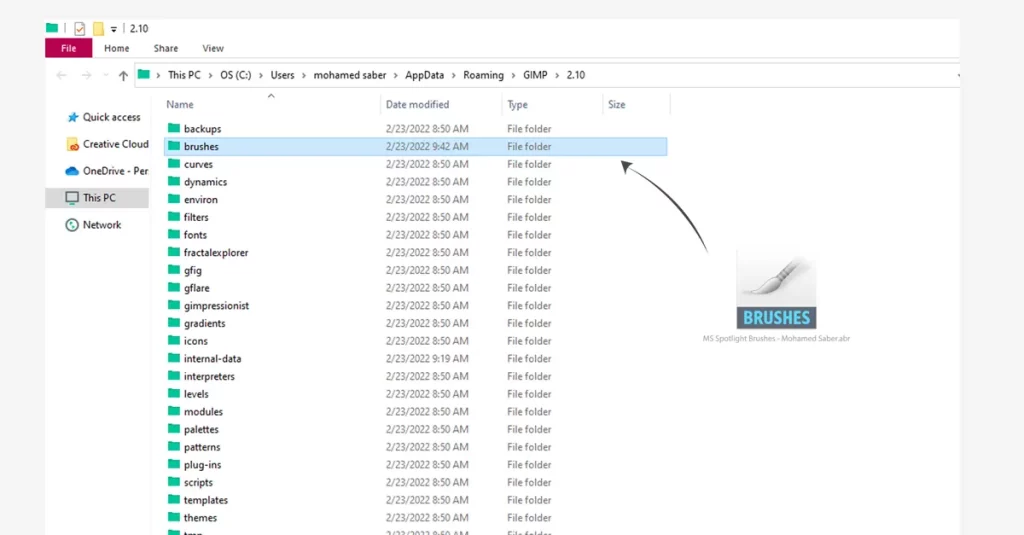Click OS (C:) in the address path
This screenshot has width=1024, height=535.
coord(236,75)
